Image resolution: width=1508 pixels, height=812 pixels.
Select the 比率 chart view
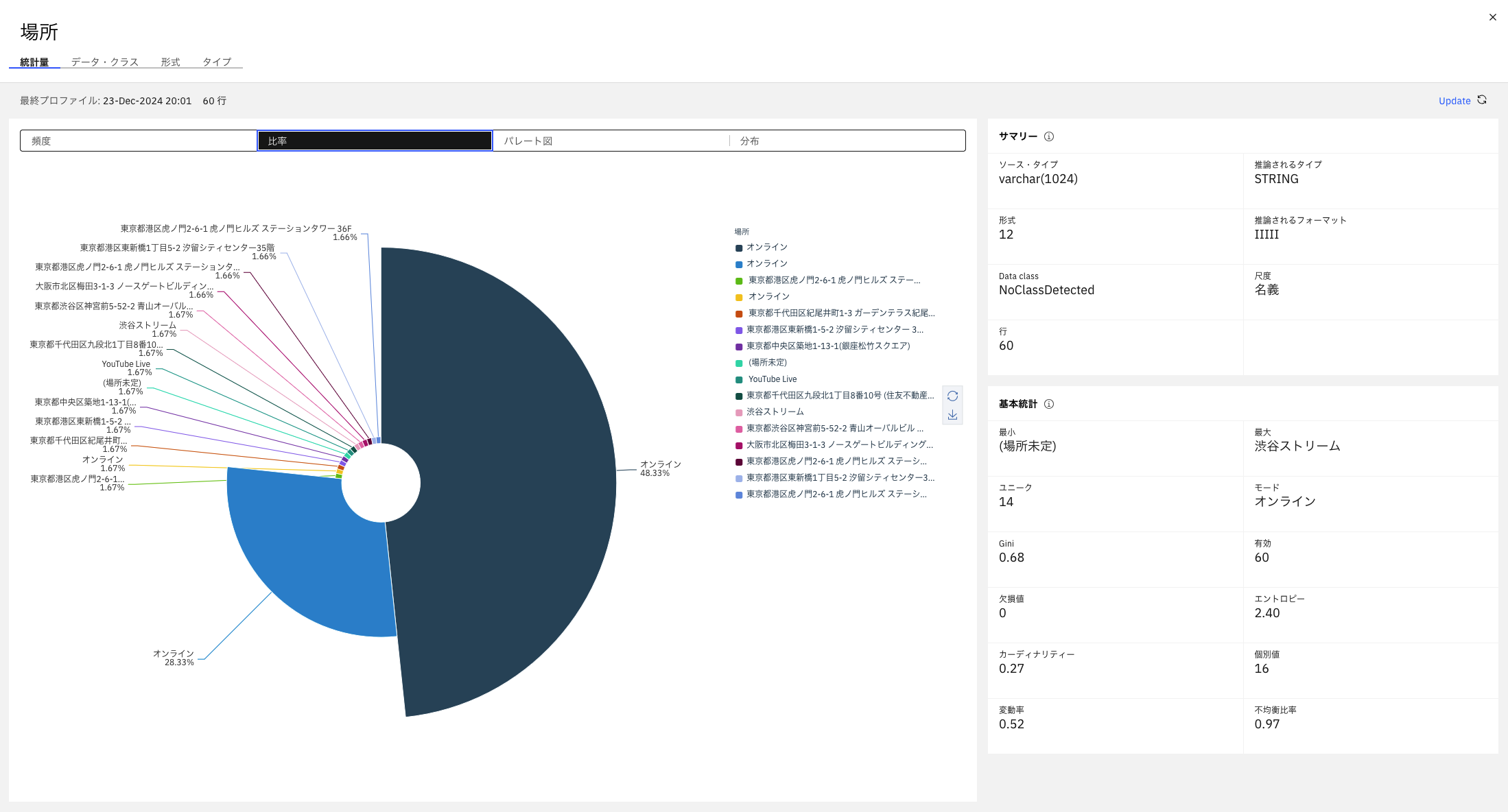point(375,141)
